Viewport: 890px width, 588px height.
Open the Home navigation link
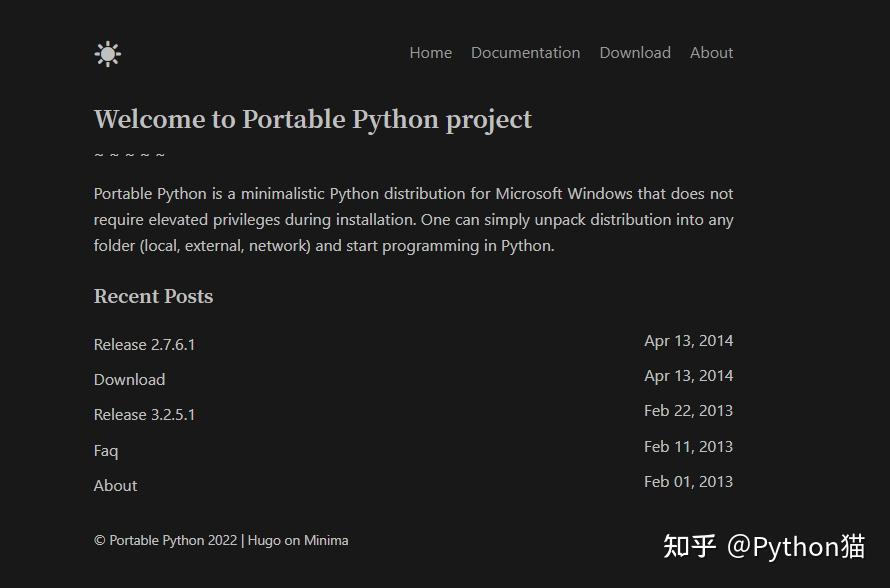pyautogui.click(x=430, y=53)
